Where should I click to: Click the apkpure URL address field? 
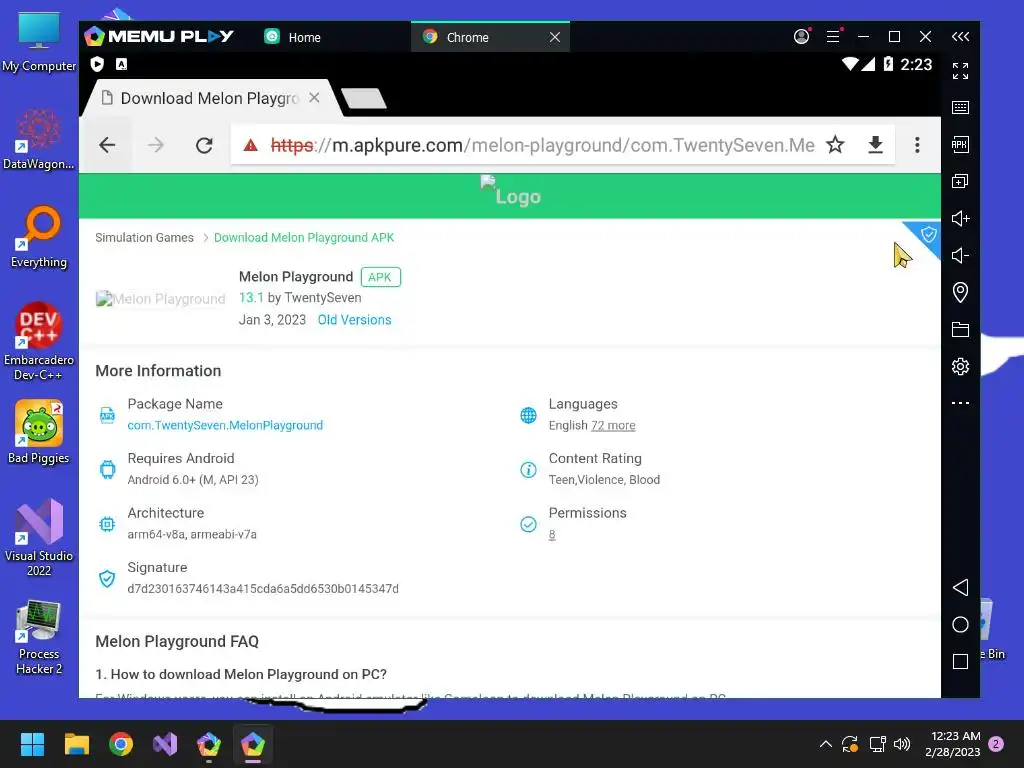pyautogui.click(x=541, y=145)
